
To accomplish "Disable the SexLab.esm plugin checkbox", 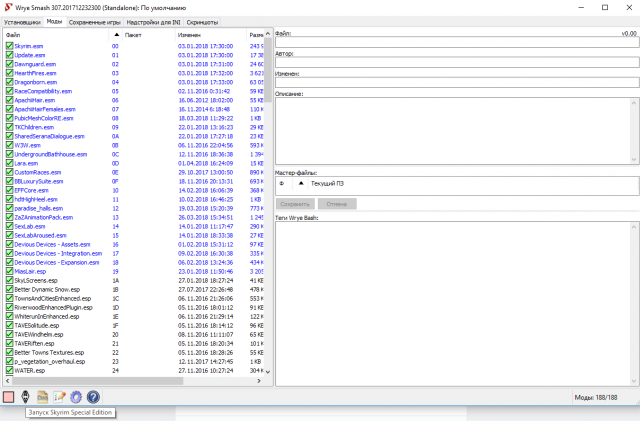I will point(9,226).
